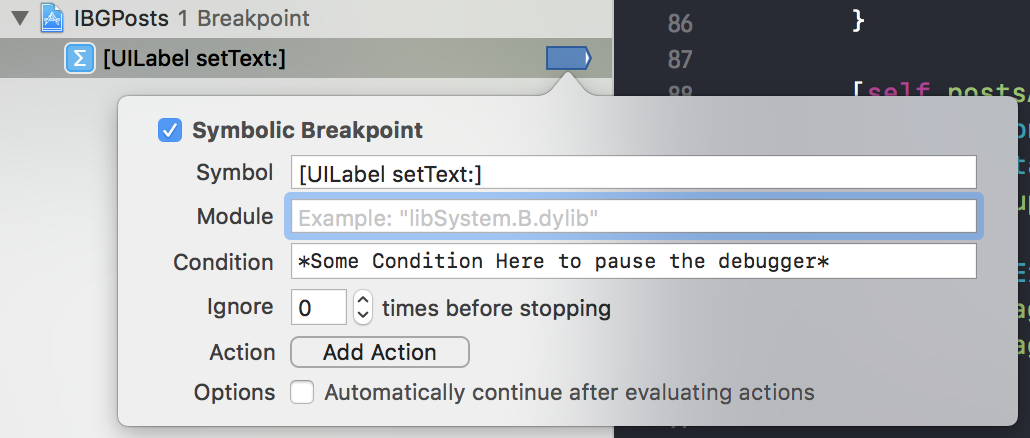Select the [UILabel setText:] breakpoint row
Screen dimensions: 1030x438
coord(306,58)
